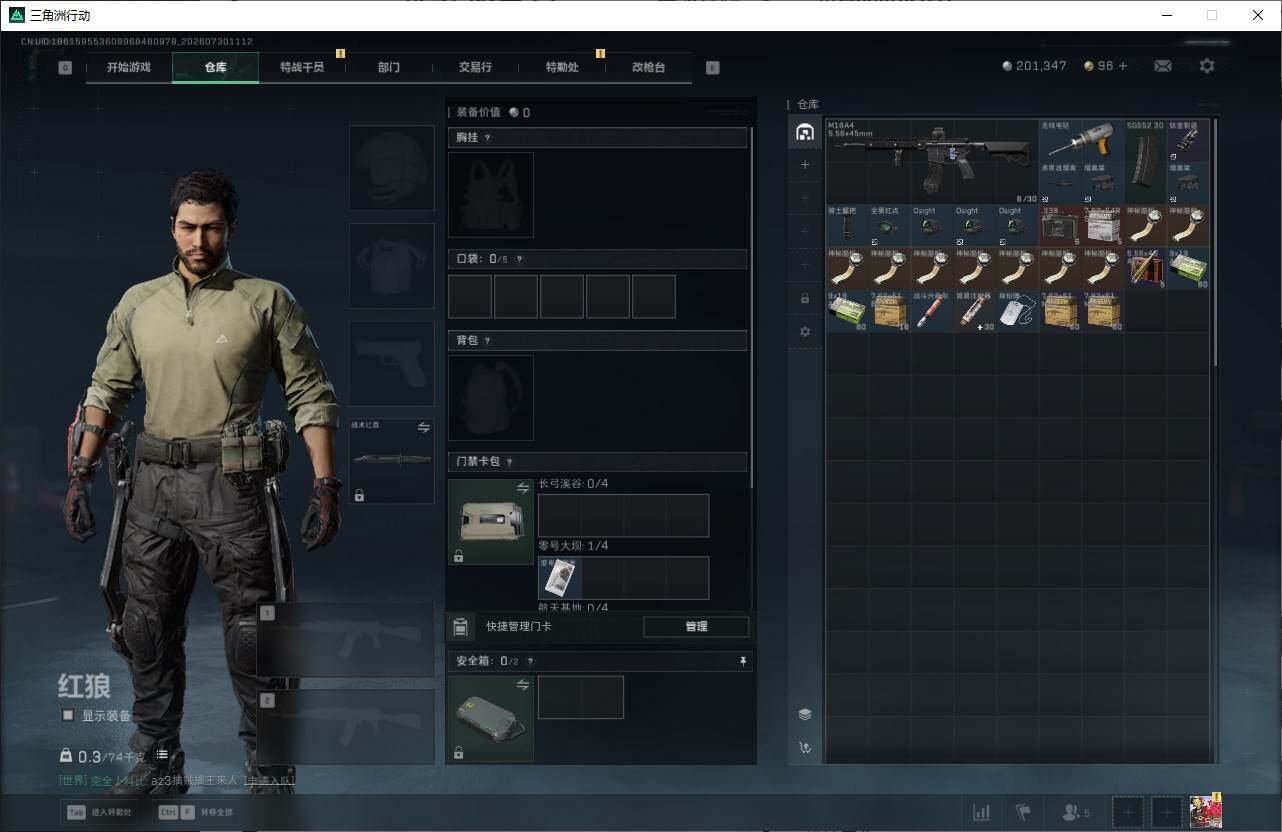Click the 201,347 currency balance
This screenshot has height=832, width=1282.
1034,66
